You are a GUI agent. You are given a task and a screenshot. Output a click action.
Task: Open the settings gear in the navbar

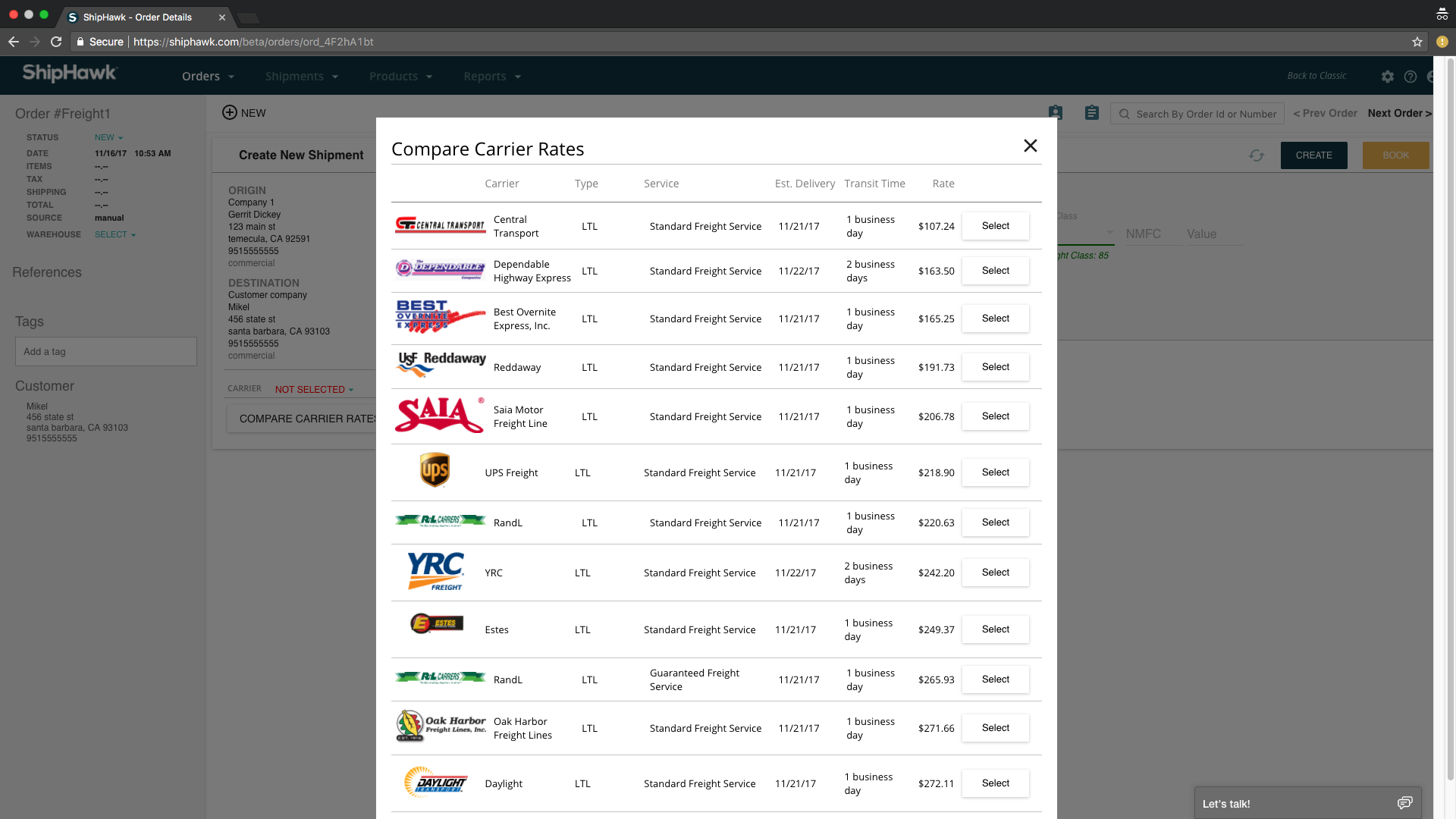pyautogui.click(x=1388, y=76)
